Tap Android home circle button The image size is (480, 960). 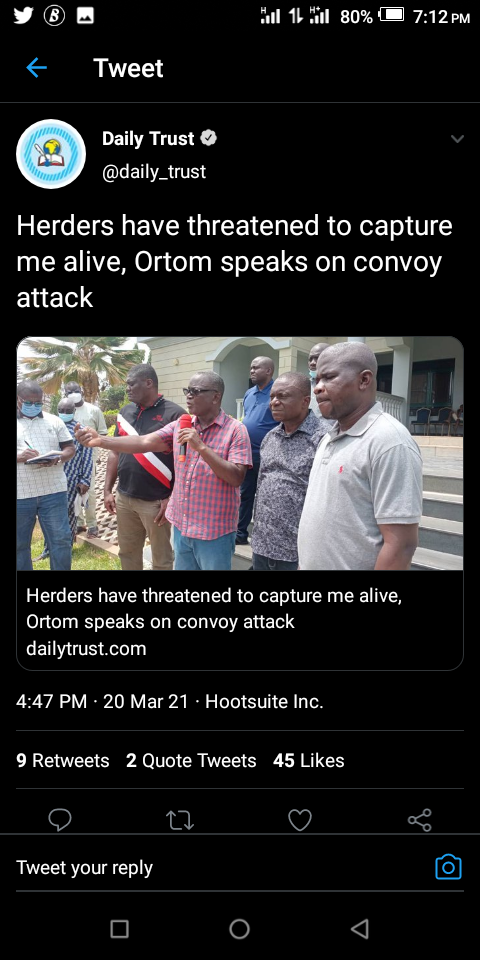(x=239, y=929)
